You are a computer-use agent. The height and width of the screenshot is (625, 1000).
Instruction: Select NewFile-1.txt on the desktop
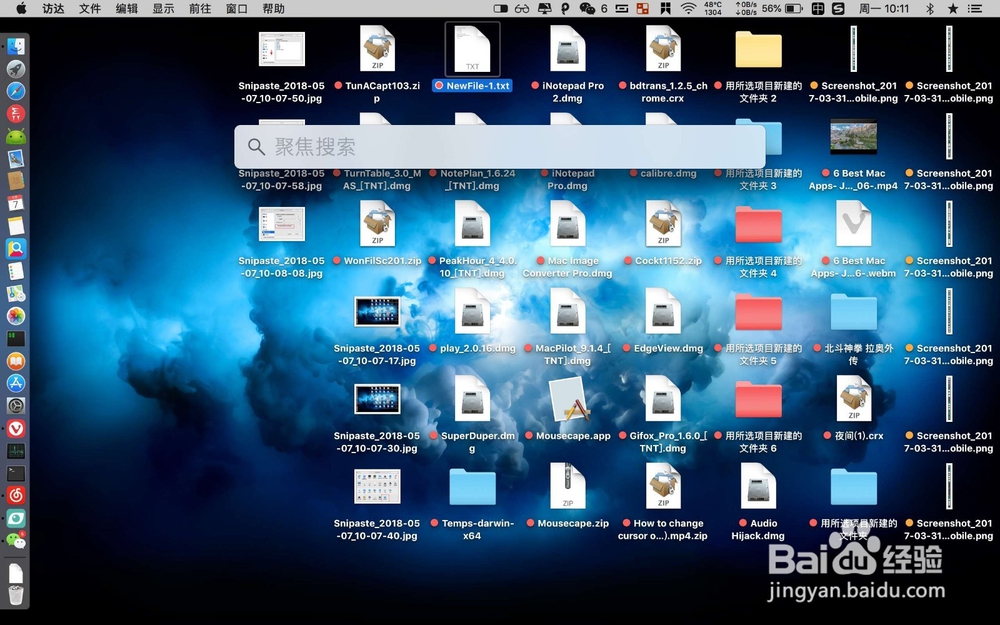(472, 48)
